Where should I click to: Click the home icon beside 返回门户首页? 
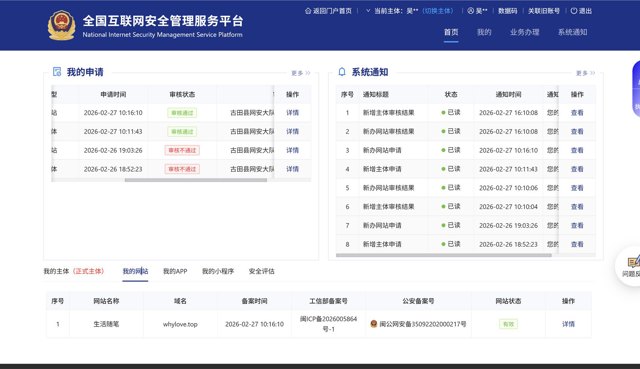tap(308, 11)
